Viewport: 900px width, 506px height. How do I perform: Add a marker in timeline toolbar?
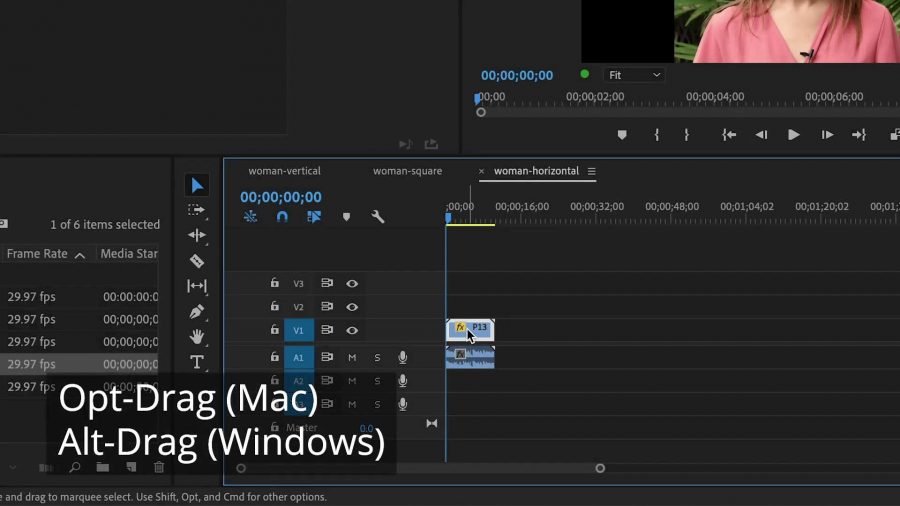coord(346,217)
